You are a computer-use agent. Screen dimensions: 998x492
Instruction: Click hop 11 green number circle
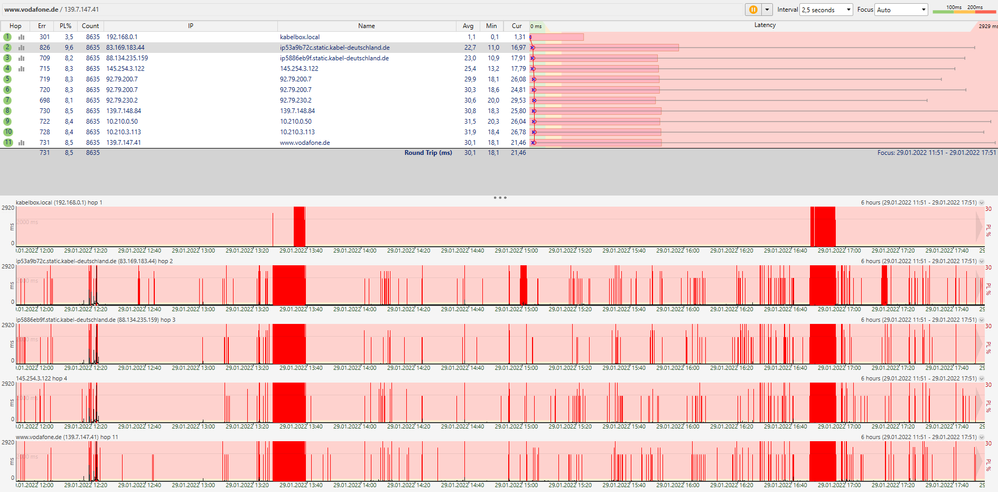(x=8, y=143)
